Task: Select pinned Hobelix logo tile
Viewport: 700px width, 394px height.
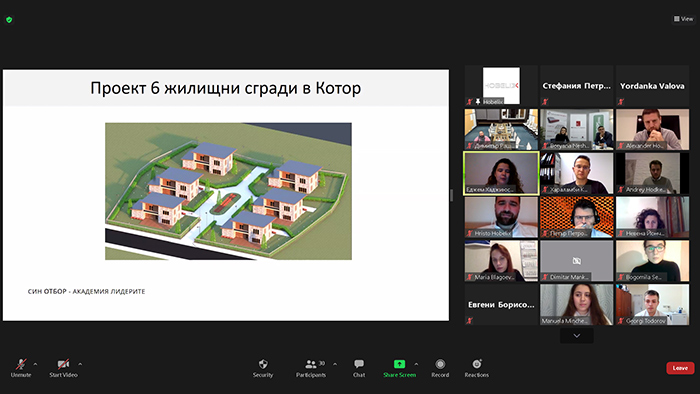Action: [x=501, y=86]
